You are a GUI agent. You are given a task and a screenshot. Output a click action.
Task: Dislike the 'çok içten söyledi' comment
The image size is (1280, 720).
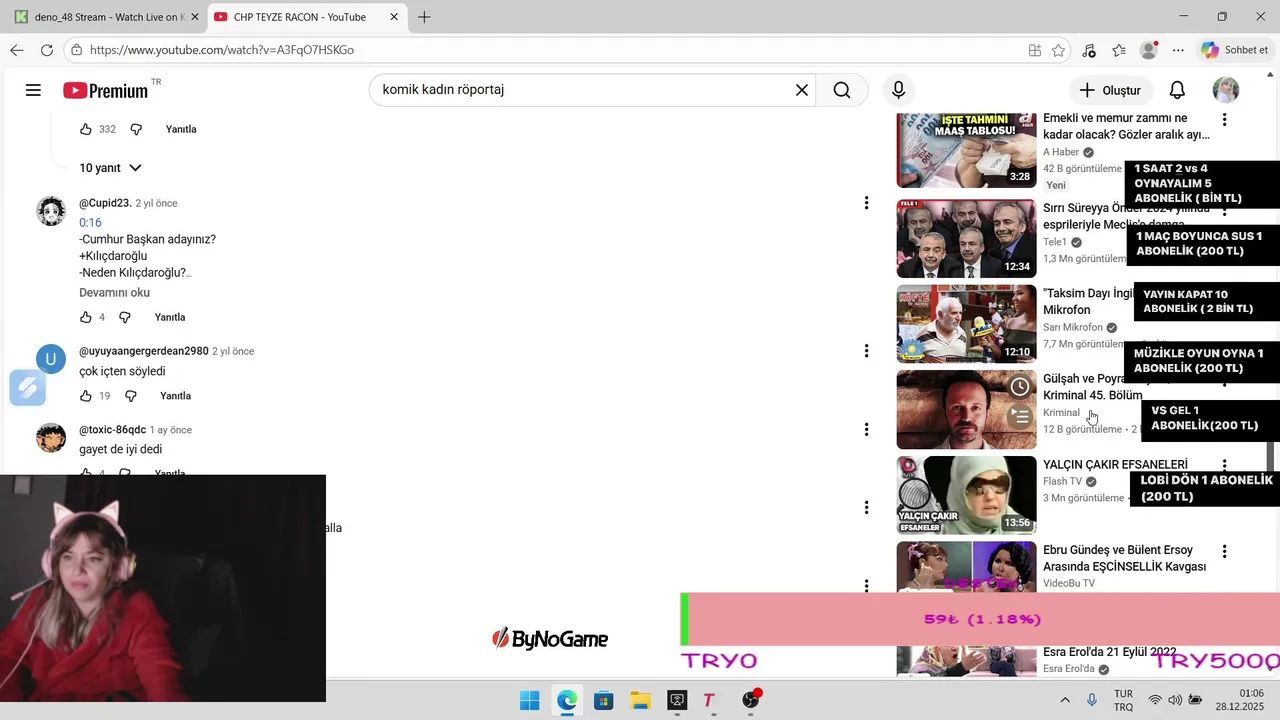(131, 396)
